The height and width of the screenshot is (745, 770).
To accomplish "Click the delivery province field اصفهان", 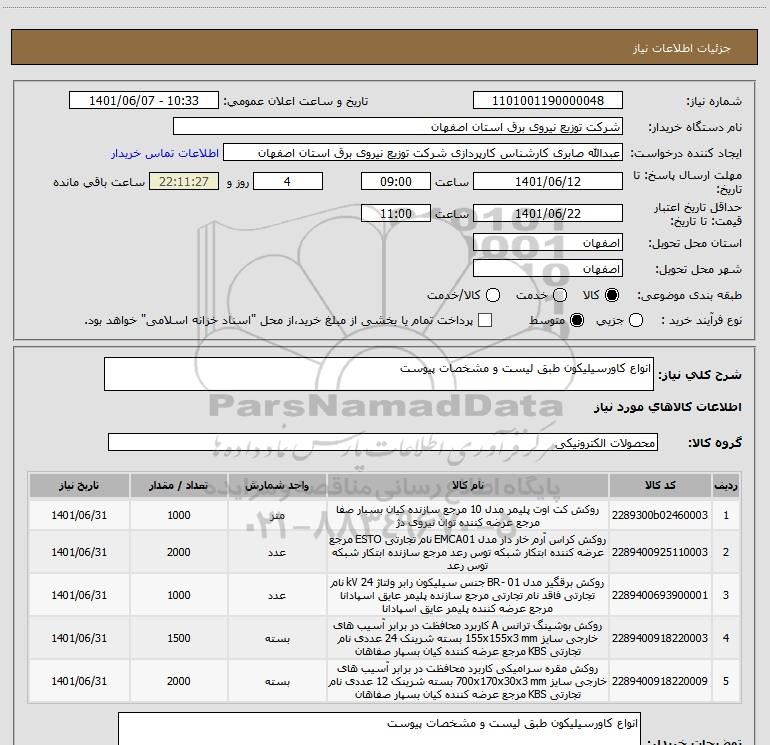I will [x=548, y=243].
